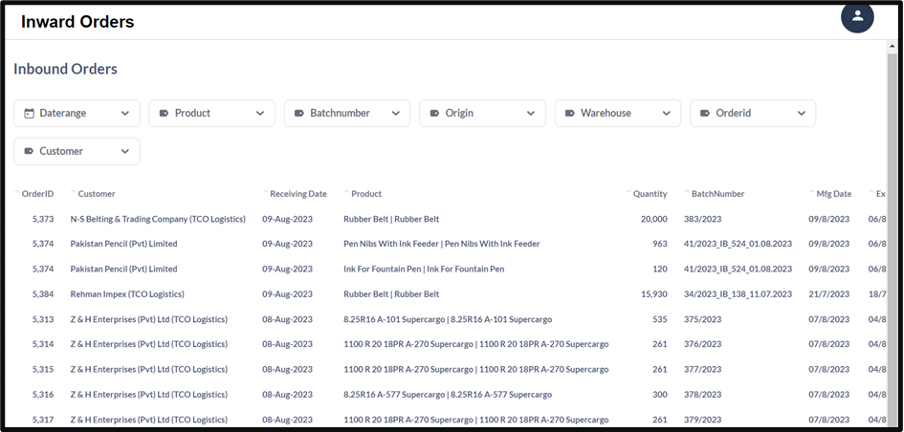Image resolution: width=904 pixels, height=432 pixels.
Task: Sort by the Quantity column header
Action: (649, 194)
